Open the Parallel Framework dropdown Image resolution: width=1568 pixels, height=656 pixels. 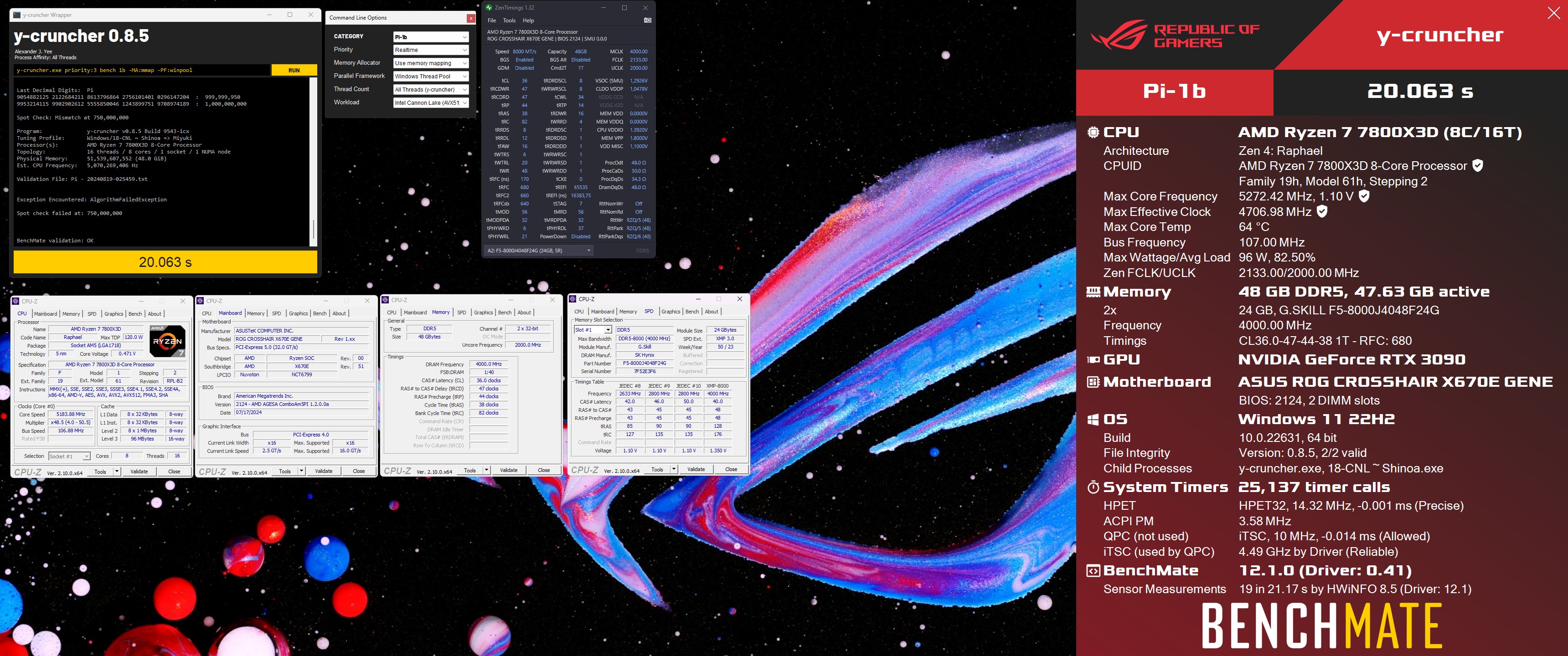(x=430, y=77)
